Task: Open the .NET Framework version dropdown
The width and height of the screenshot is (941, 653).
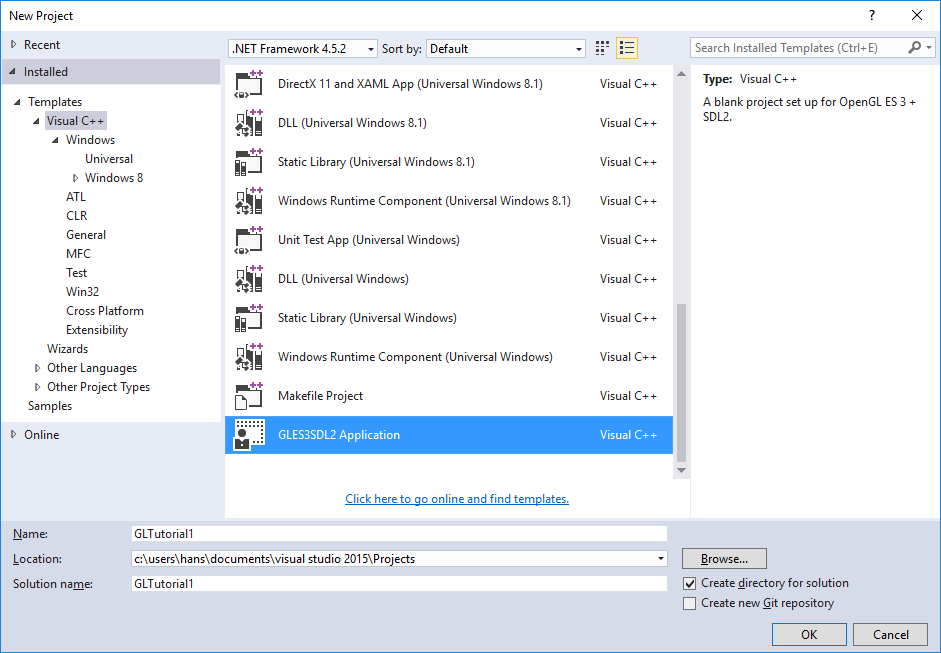Action: click(x=303, y=49)
